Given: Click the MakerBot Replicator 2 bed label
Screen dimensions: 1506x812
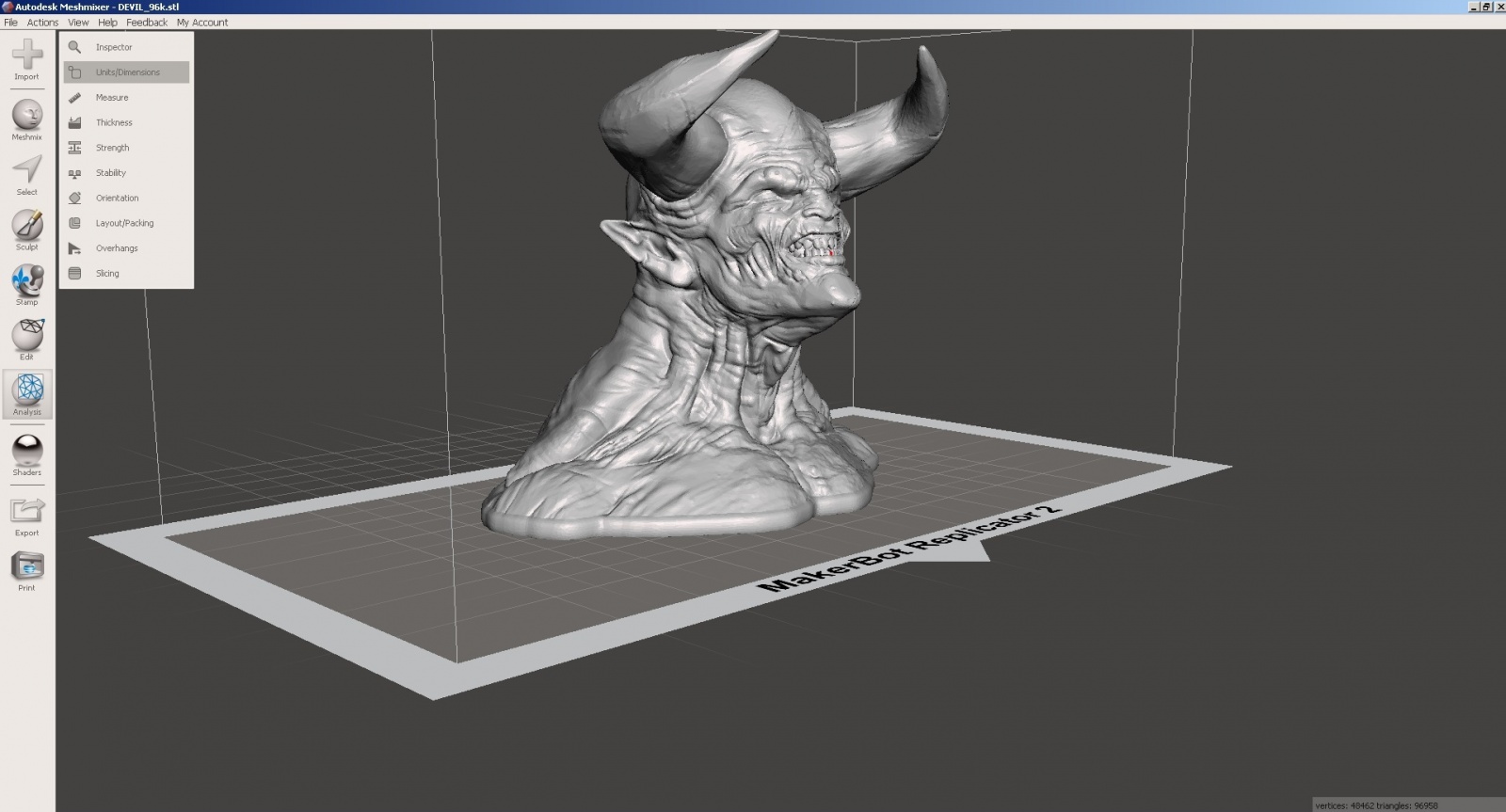Looking at the screenshot, I should (909, 549).
